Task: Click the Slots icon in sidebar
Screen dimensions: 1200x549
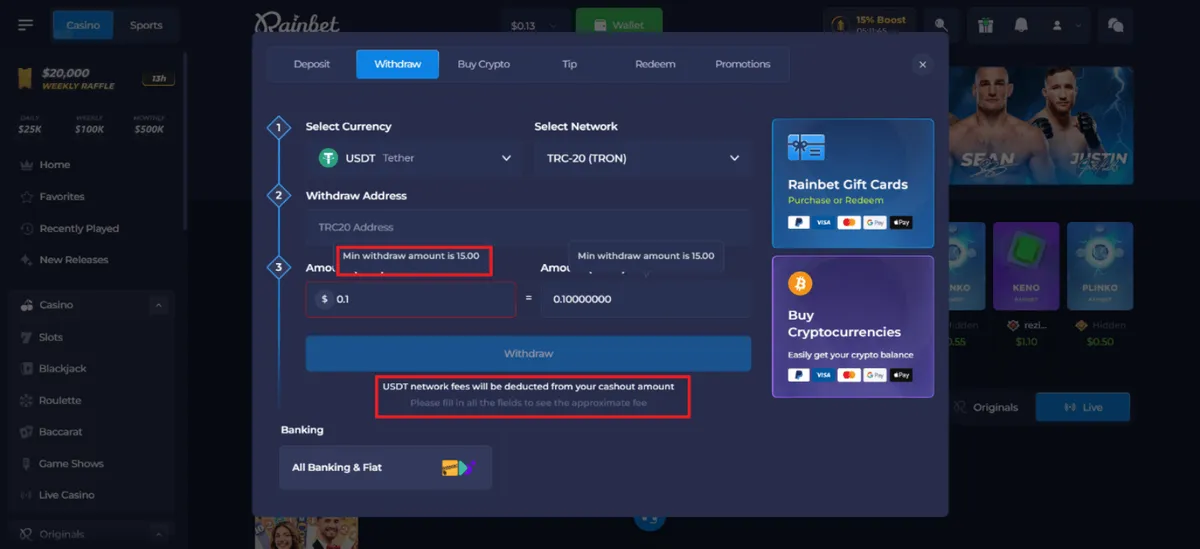Action: (x=27, y=337)
